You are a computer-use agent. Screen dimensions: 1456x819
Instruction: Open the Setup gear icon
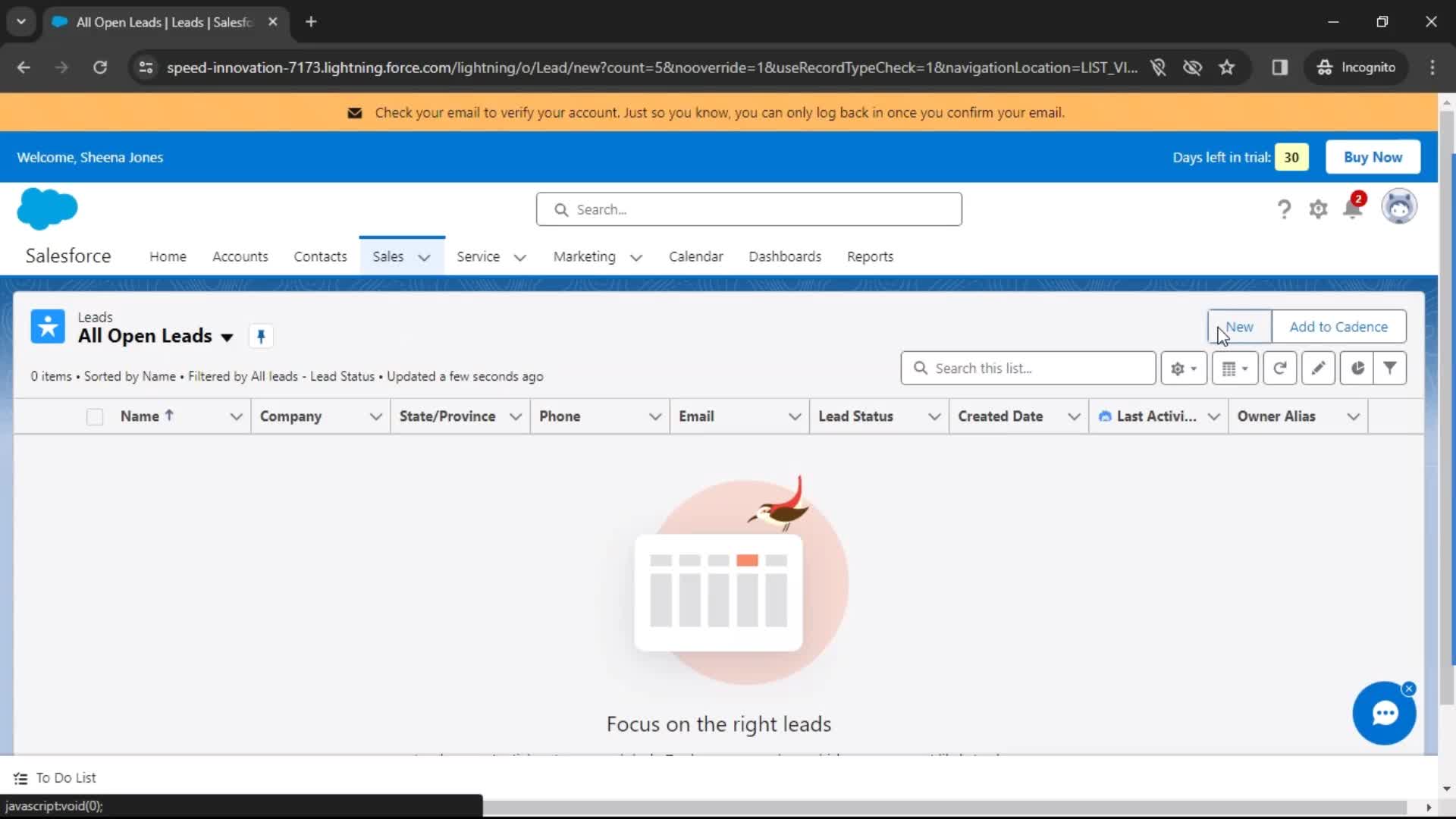1319,209
